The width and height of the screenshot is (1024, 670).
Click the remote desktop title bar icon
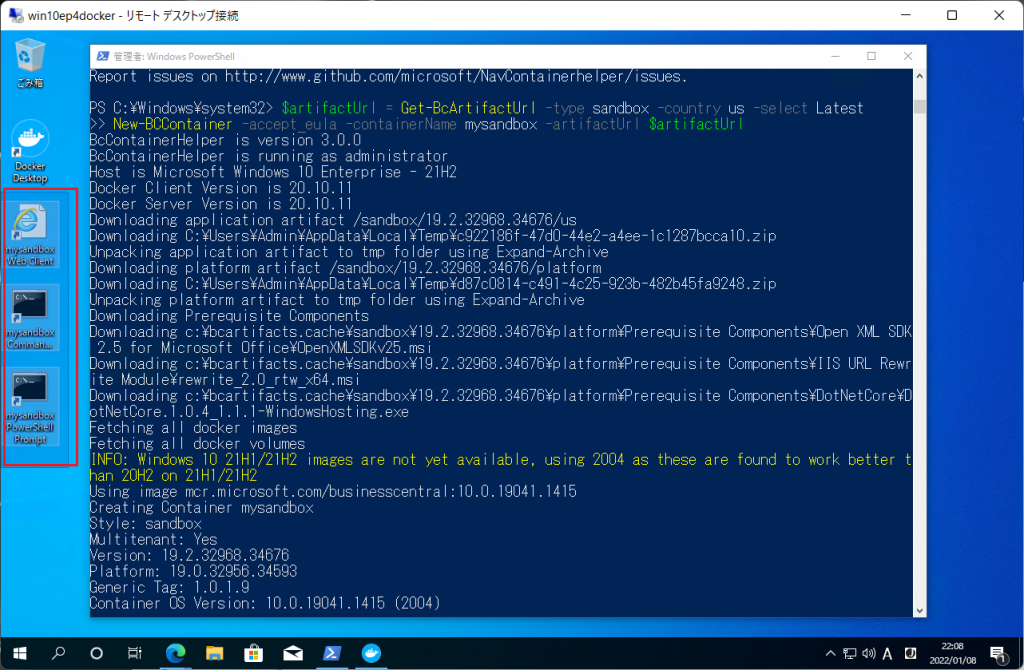pyautogui.click(x=16, y=15)
